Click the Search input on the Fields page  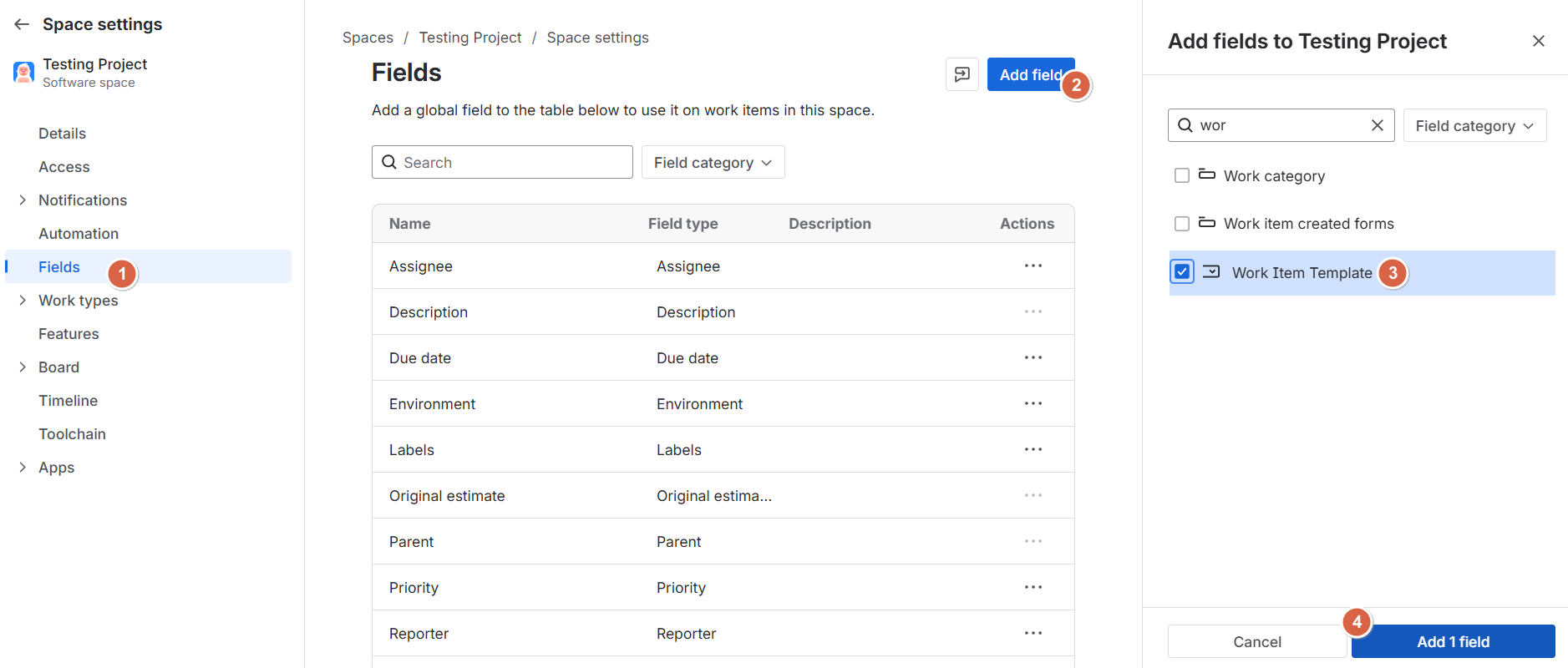[x=502, y=162]
